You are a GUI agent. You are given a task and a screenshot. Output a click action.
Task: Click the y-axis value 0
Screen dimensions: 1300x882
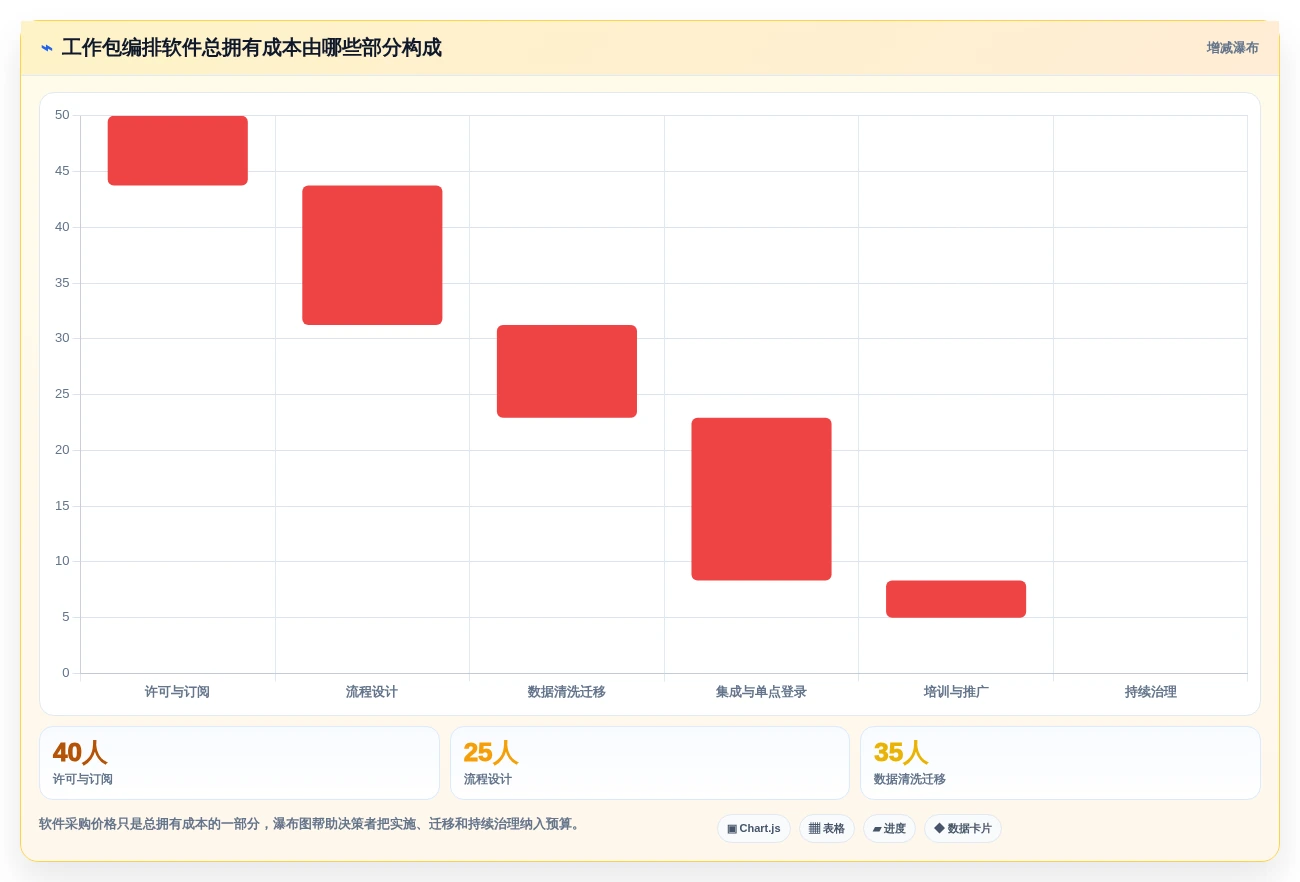pos(66,673)
